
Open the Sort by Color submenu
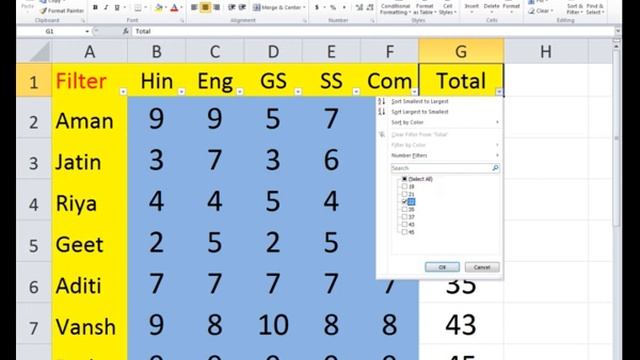439,122
